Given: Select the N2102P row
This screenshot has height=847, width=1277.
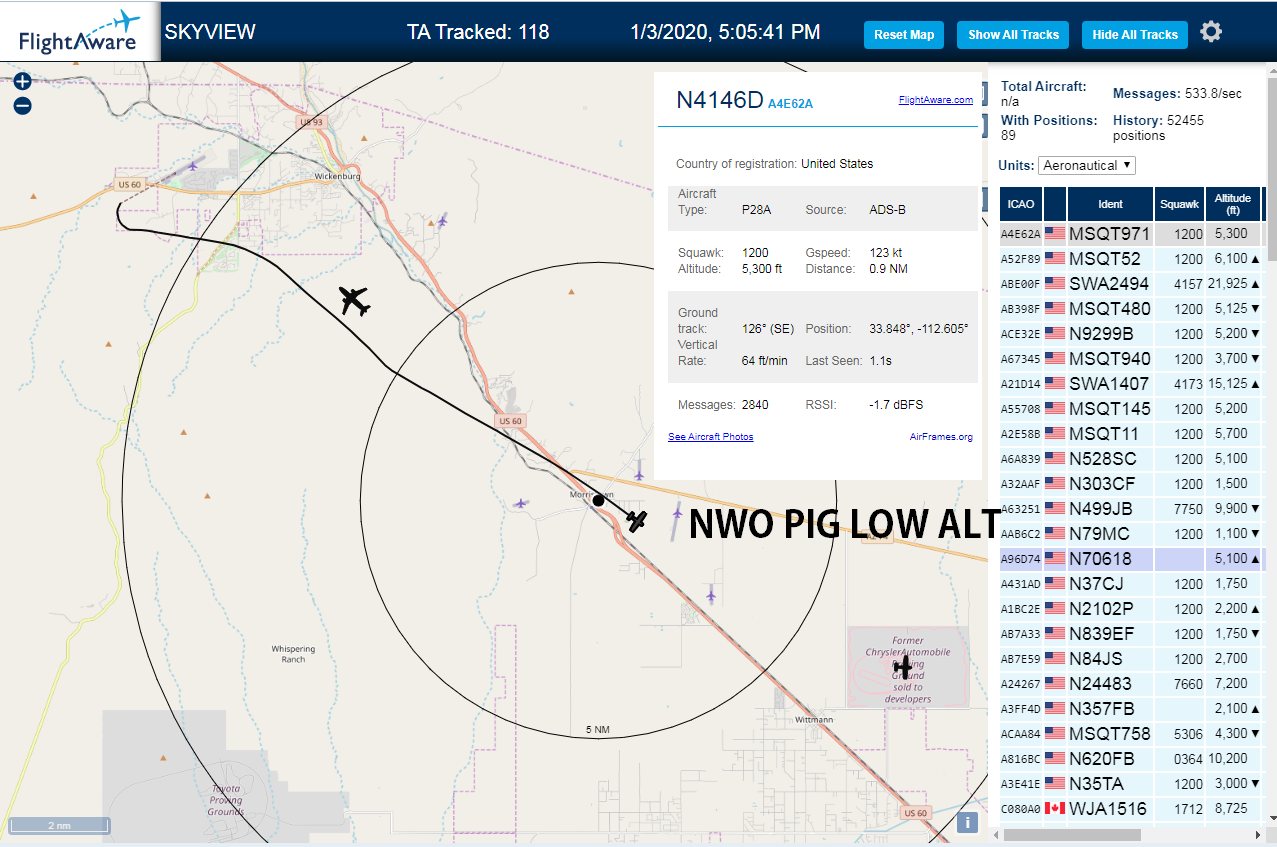Looking at the screenshot, I should (1132, 609).
